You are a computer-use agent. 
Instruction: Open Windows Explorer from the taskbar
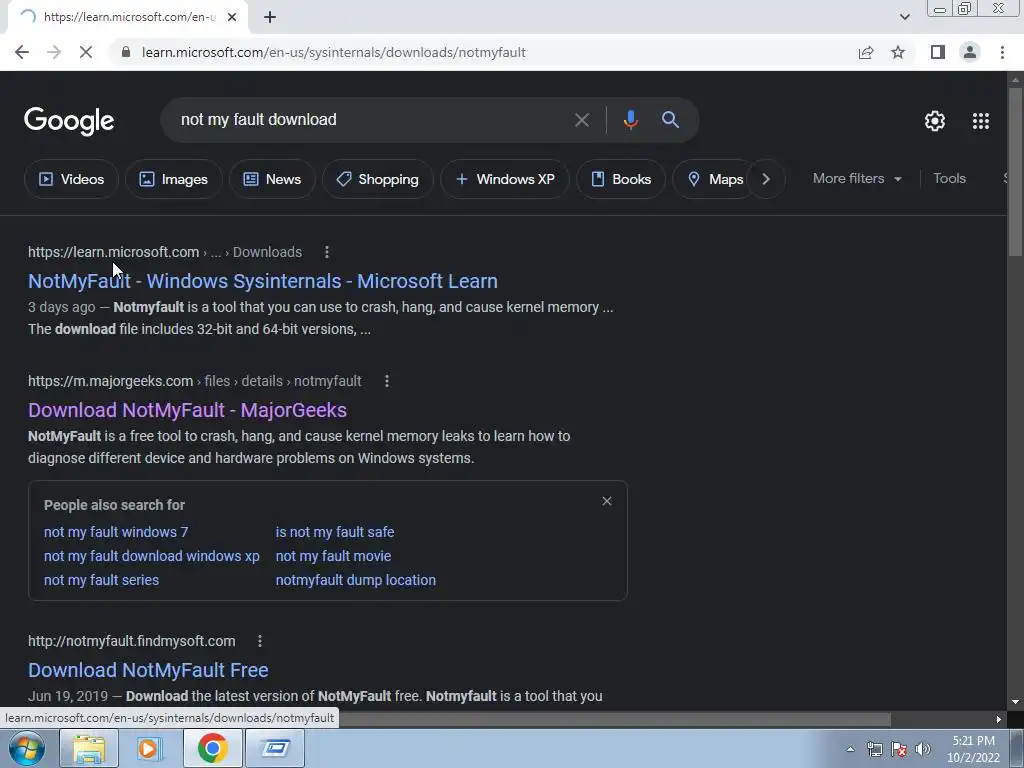point(89,748)
